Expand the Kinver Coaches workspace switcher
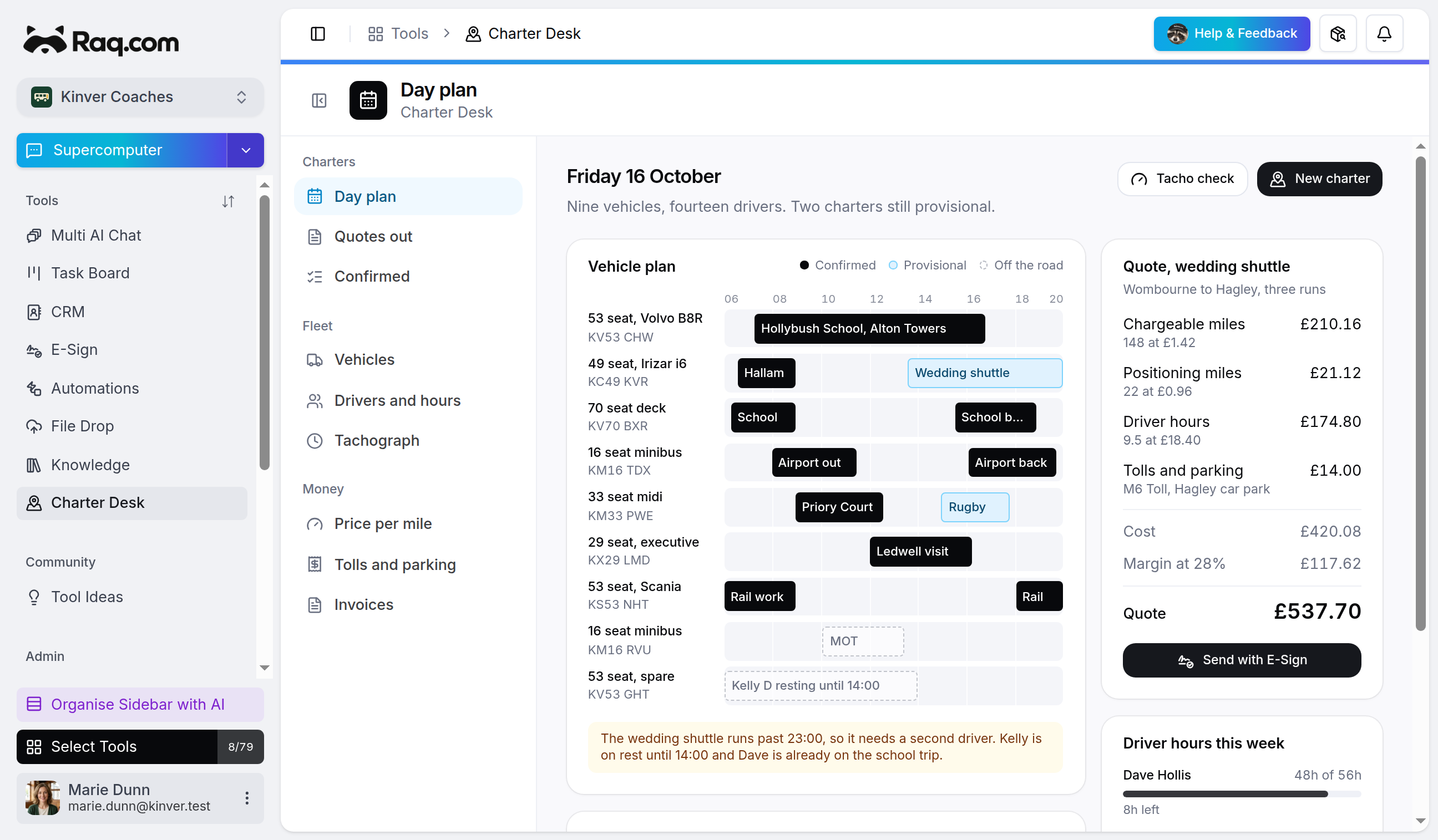This screenshot has height=840, width=1438. (x=140, y=97)
